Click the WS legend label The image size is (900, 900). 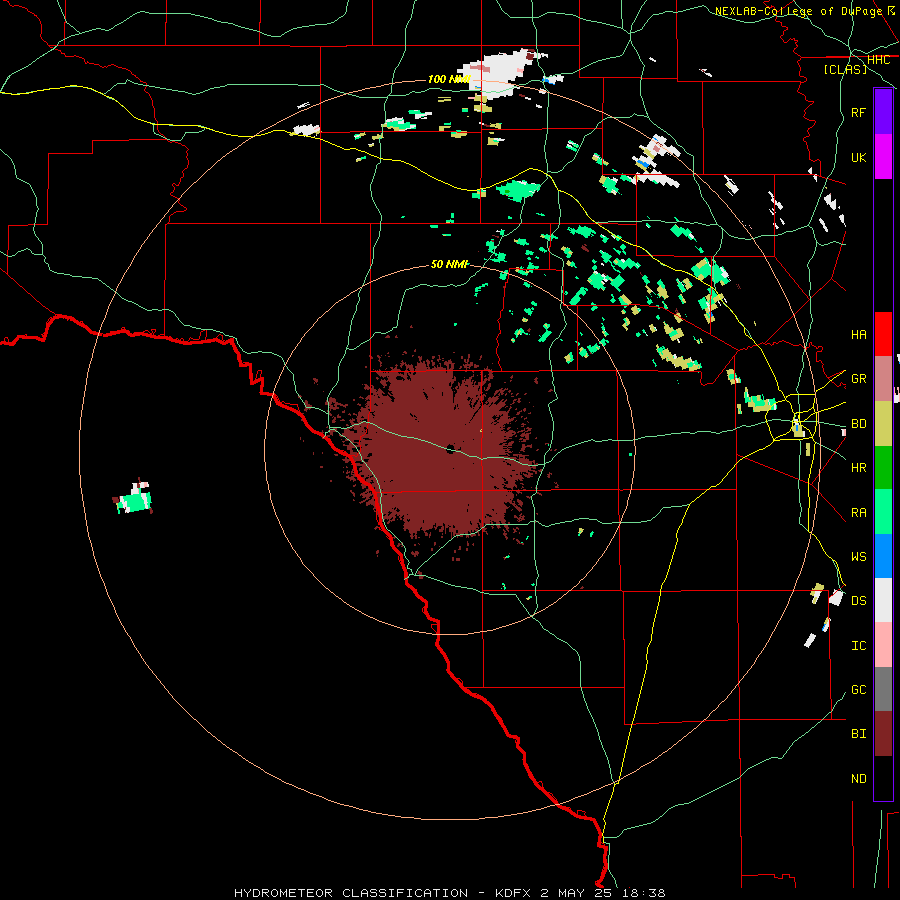coord(858,556)
